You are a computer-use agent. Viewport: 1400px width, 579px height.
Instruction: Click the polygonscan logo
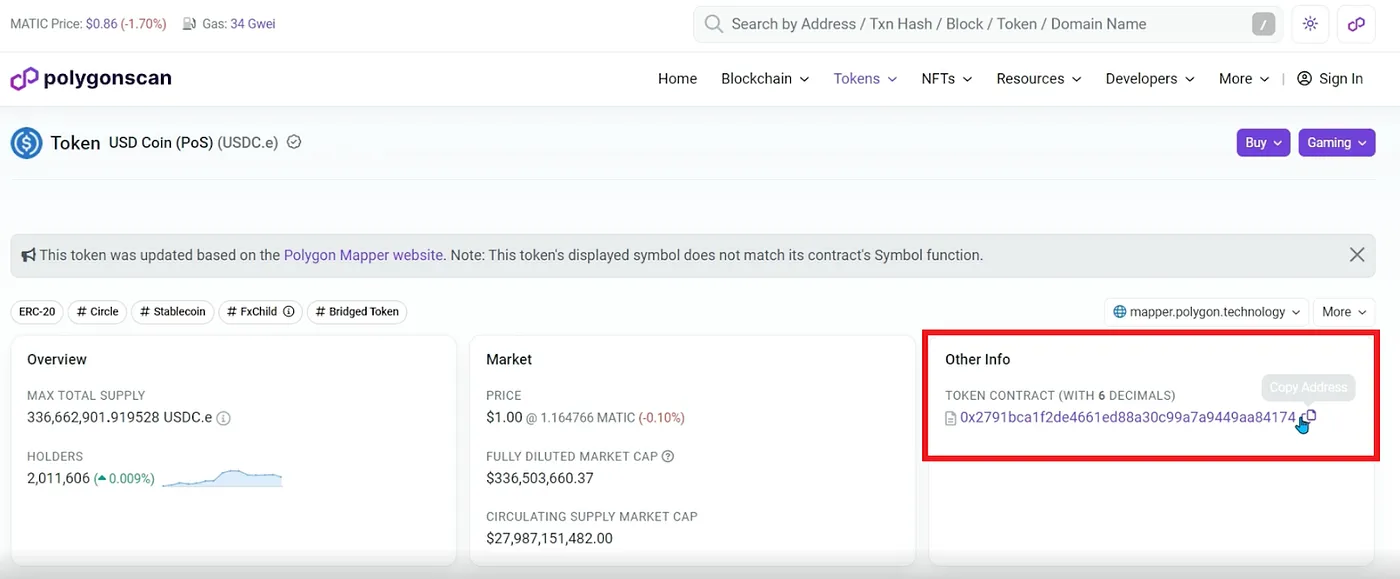tap(91, 79)
